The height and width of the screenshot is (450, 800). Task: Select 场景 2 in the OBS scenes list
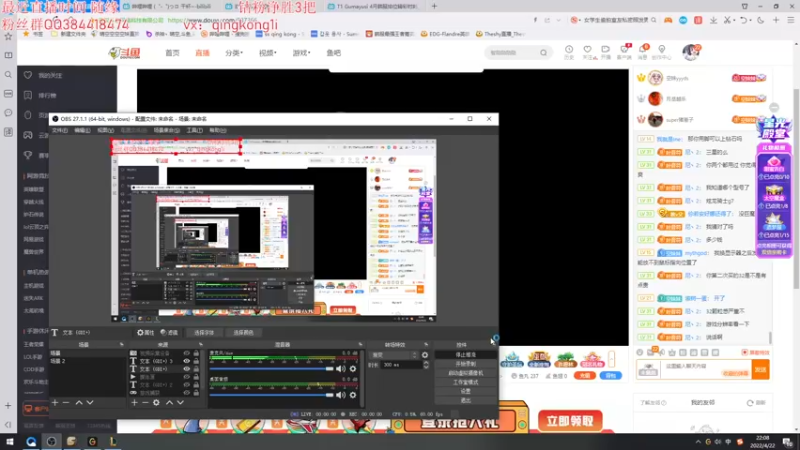pyautogui.click(x=87, y=361)
